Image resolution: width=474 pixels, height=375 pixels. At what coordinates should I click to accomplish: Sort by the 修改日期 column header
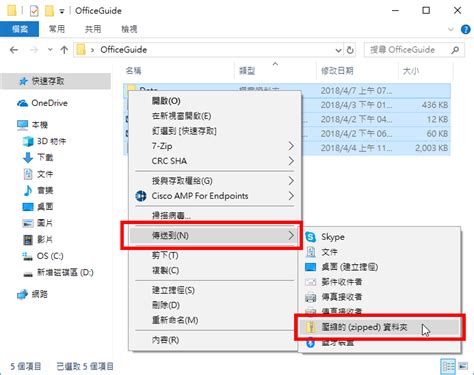(337, 71)
